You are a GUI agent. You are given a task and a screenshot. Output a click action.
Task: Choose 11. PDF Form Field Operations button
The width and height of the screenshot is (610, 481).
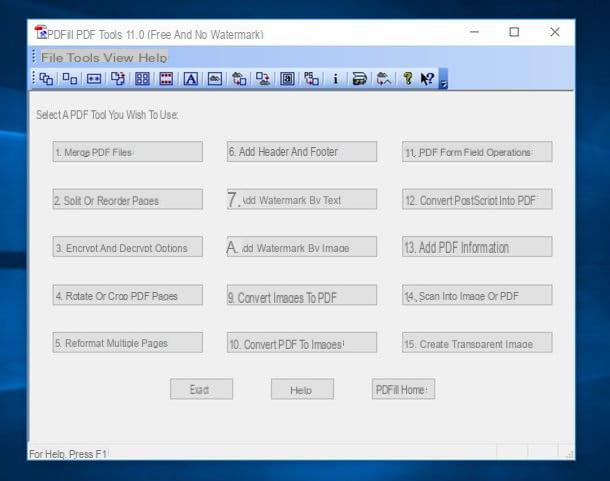477,152
